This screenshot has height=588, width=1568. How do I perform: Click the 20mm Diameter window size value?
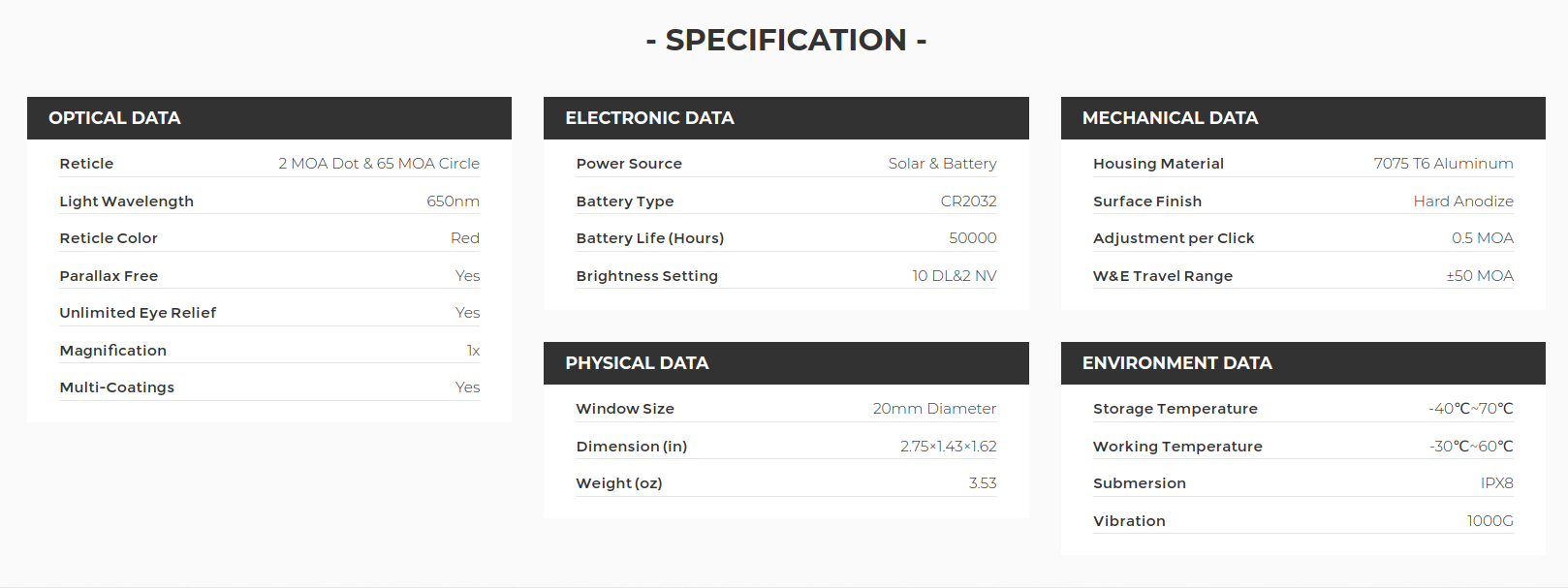click(x=934, y=409)
